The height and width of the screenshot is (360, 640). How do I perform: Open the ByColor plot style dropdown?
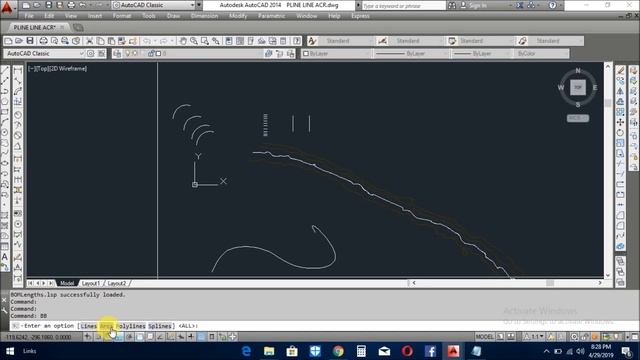pyautogui.click(x=542, y=53)
